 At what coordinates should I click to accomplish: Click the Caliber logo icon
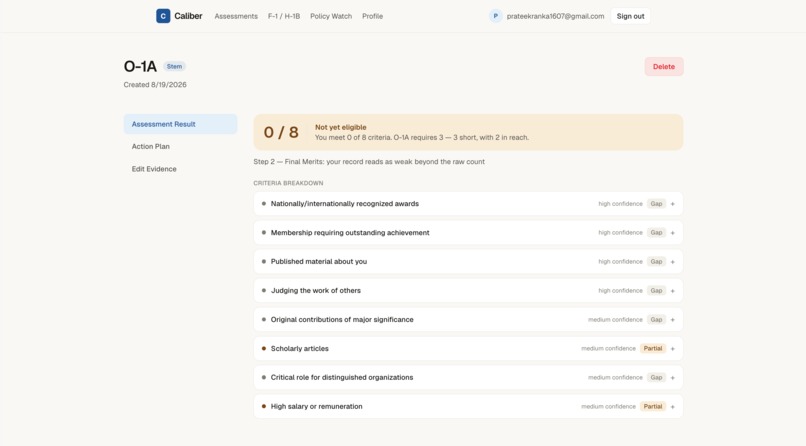click(x=163, y=16)
